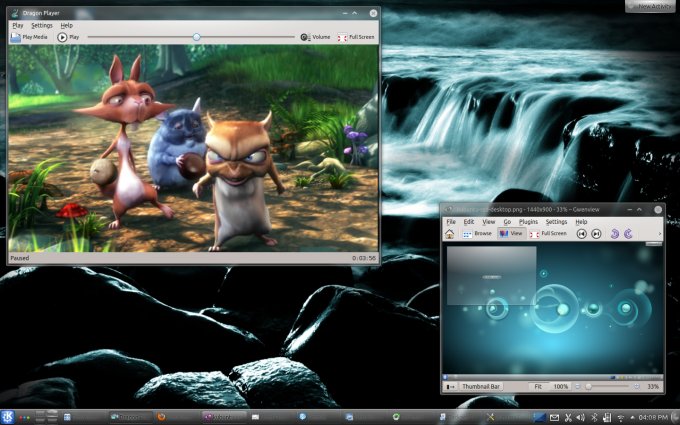Toggle the Volume control in Dragon Player
Viewport: 680px width, 425px height.
click(315, 37)
